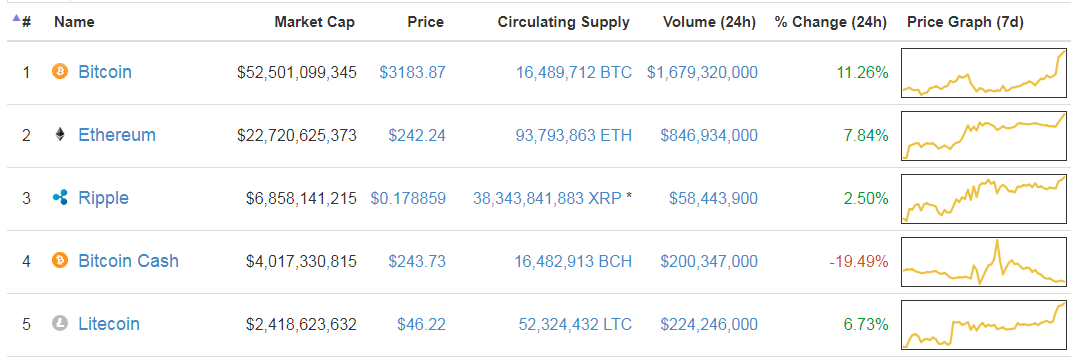The width and height of the screenshot is (1071, 361).
Task: Sort table by Volume (24h) header
Action: (709, 23)
